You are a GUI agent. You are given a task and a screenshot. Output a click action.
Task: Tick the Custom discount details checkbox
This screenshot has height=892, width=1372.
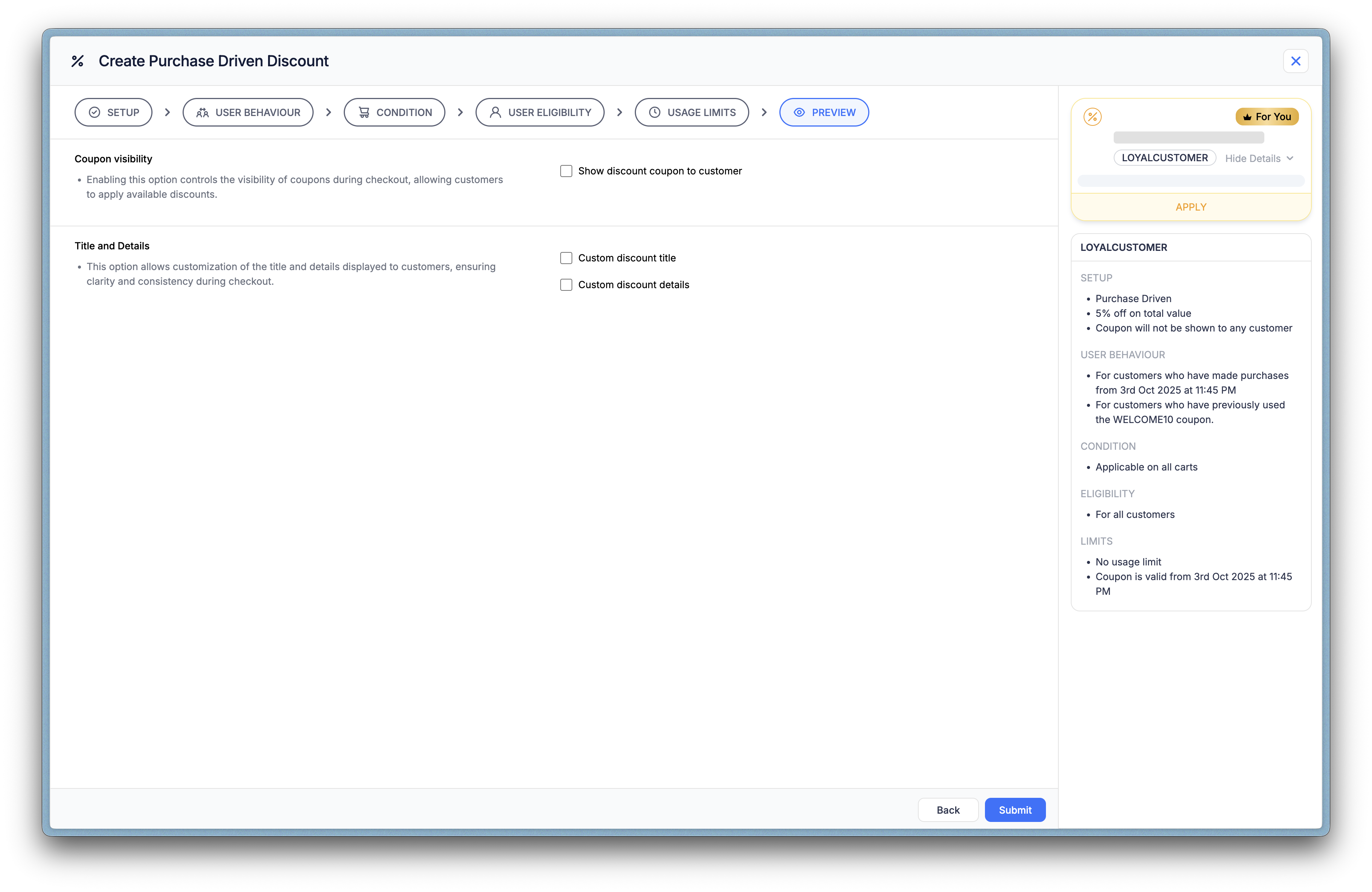point(566,285)
